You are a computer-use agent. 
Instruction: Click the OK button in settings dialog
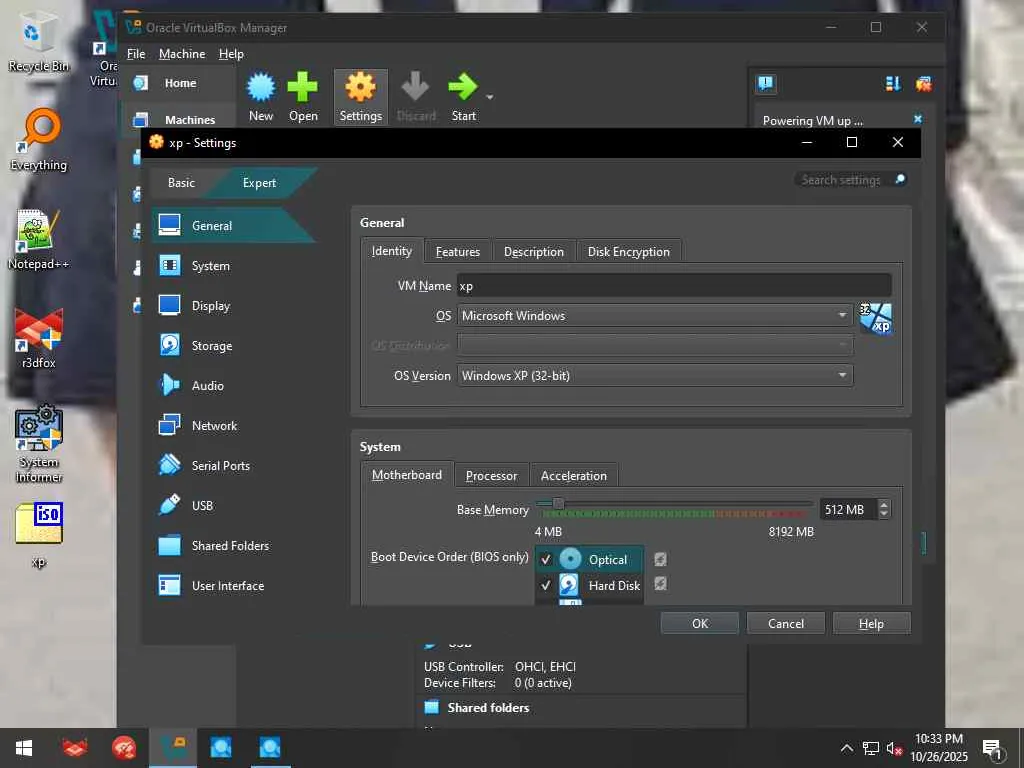tap(699, 624)
